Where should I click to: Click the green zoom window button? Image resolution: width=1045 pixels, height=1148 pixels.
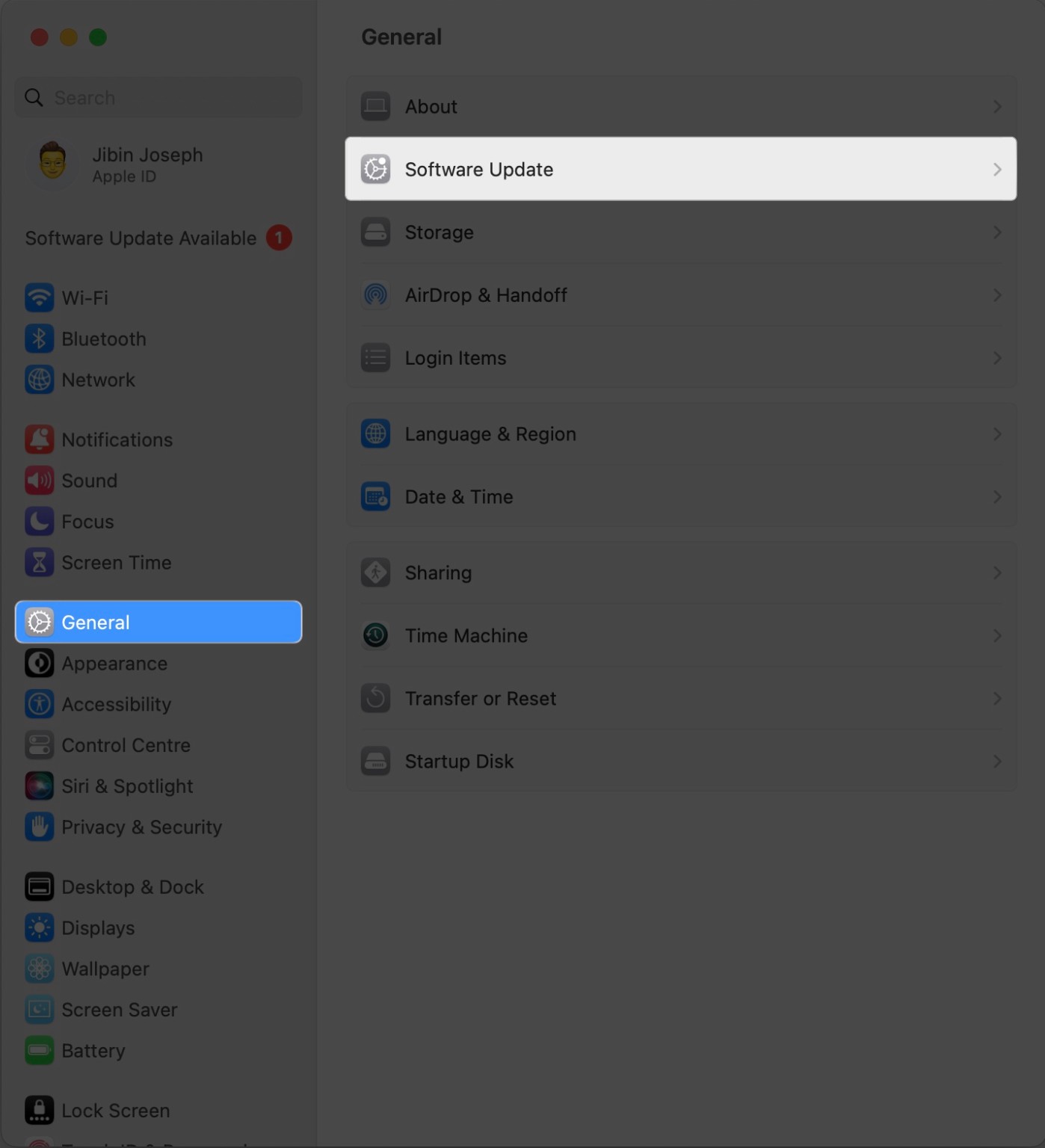click(x=98, y=37)
